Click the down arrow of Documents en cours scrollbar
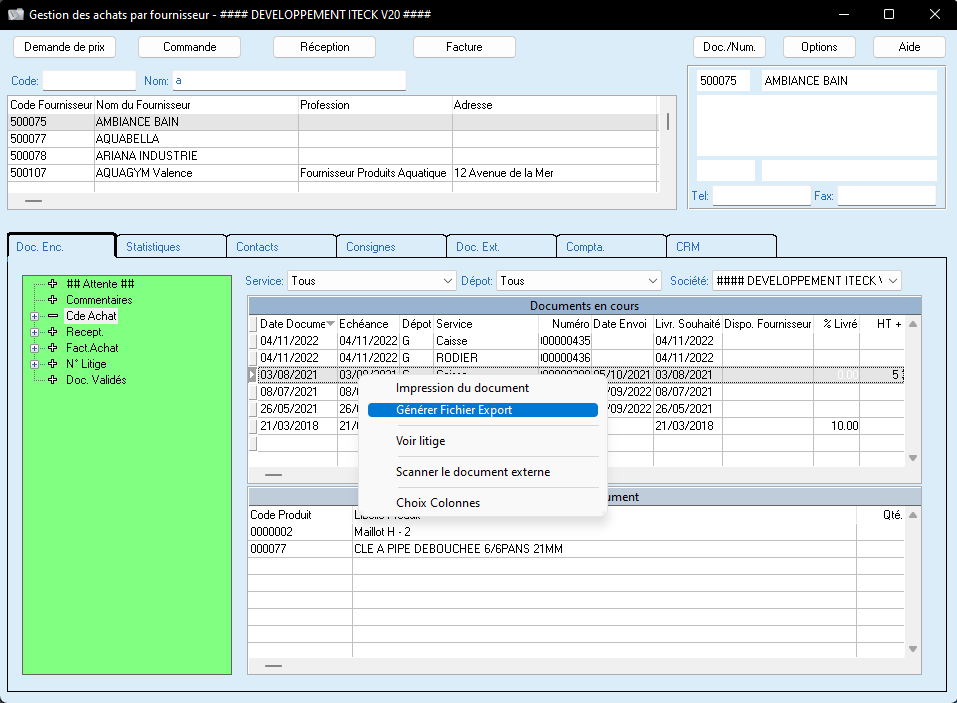This screenshot has height=703, width=957. click(913, 458)
